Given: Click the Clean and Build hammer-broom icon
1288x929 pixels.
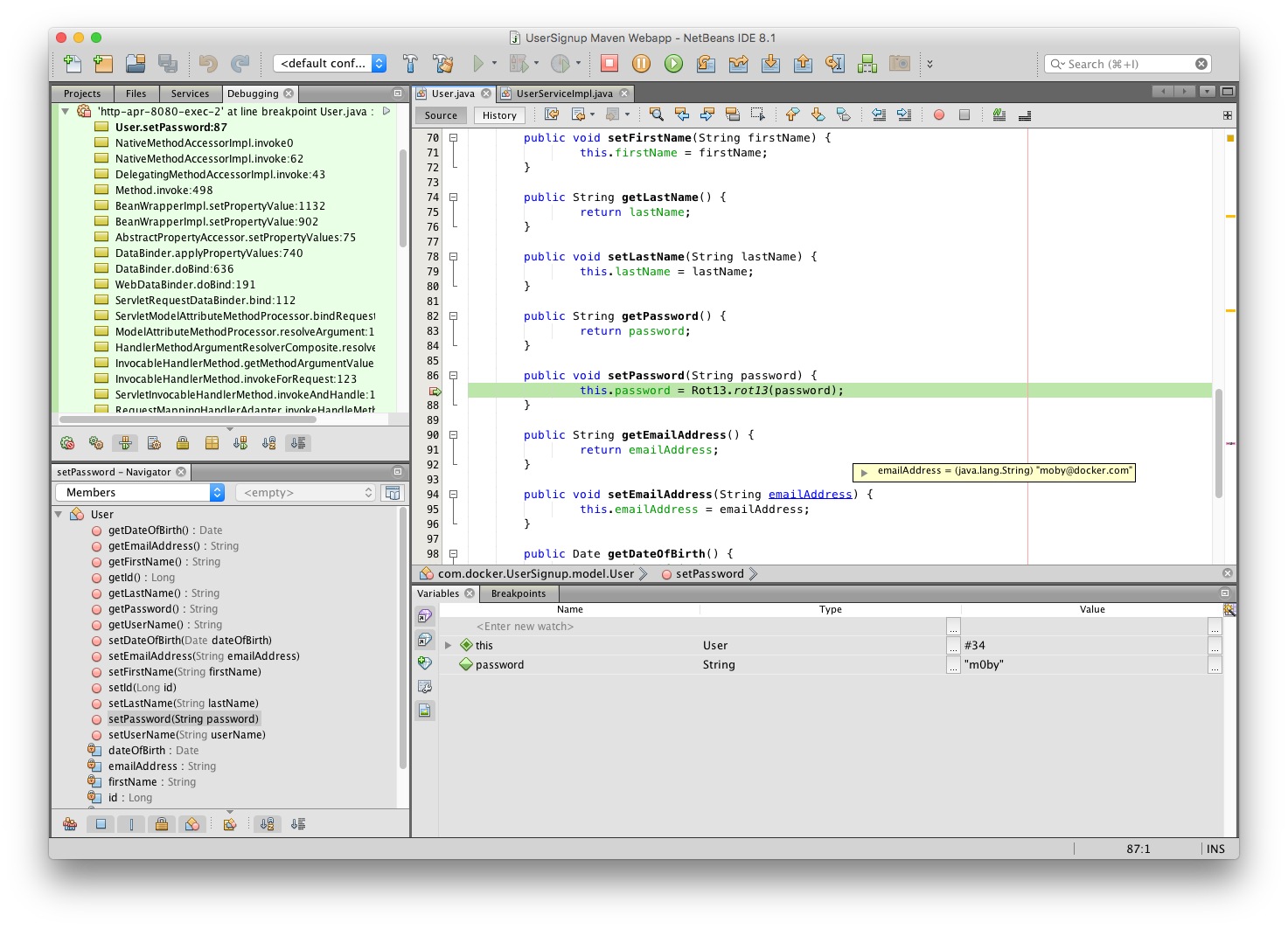Looking at the screenshot, I should [x=443, y=63].
